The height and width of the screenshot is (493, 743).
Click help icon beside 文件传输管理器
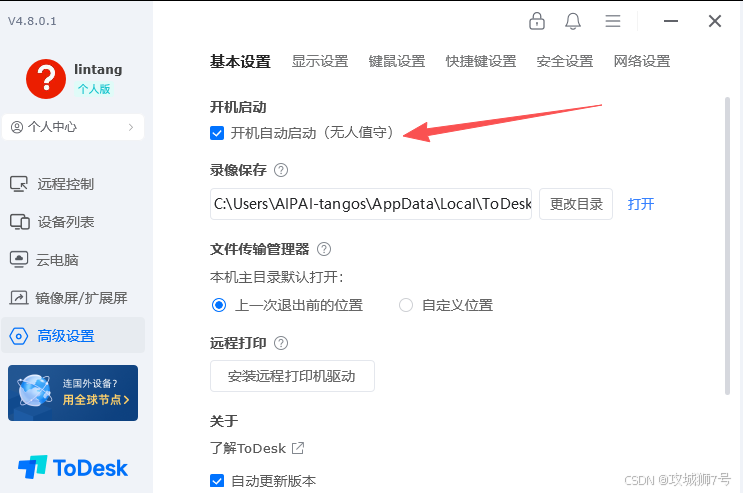tap(324, 249)
